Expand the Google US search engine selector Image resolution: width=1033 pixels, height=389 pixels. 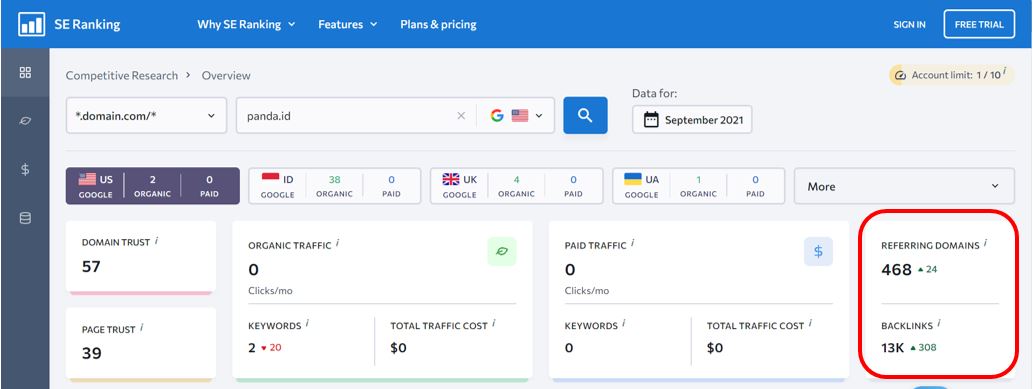coord(516,115)
